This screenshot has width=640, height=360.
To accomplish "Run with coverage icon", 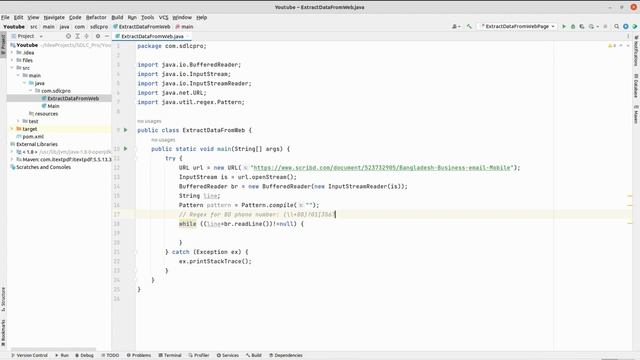I will coord(582,27).
